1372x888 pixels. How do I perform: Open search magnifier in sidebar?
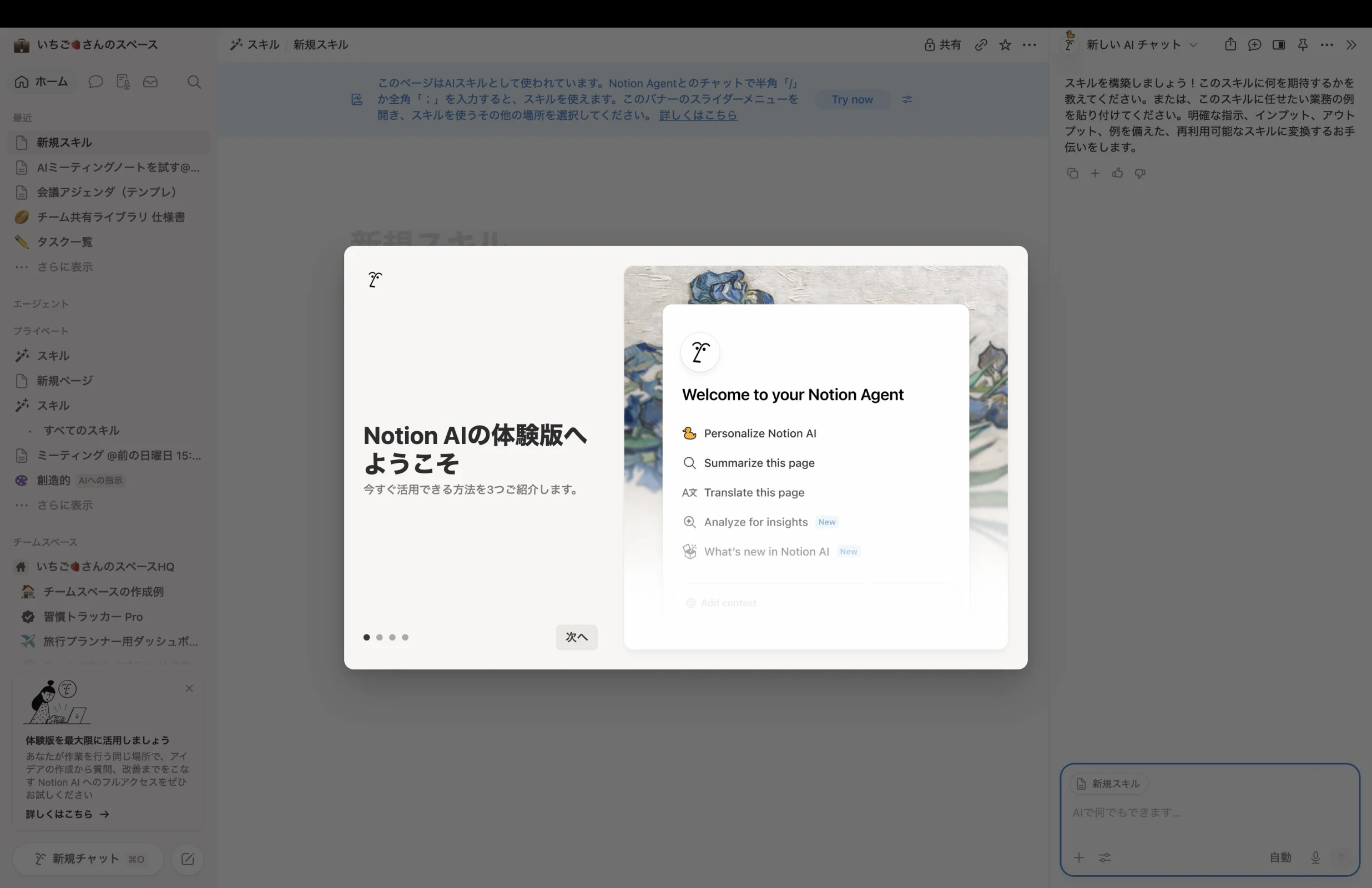[x=194, y=81]
